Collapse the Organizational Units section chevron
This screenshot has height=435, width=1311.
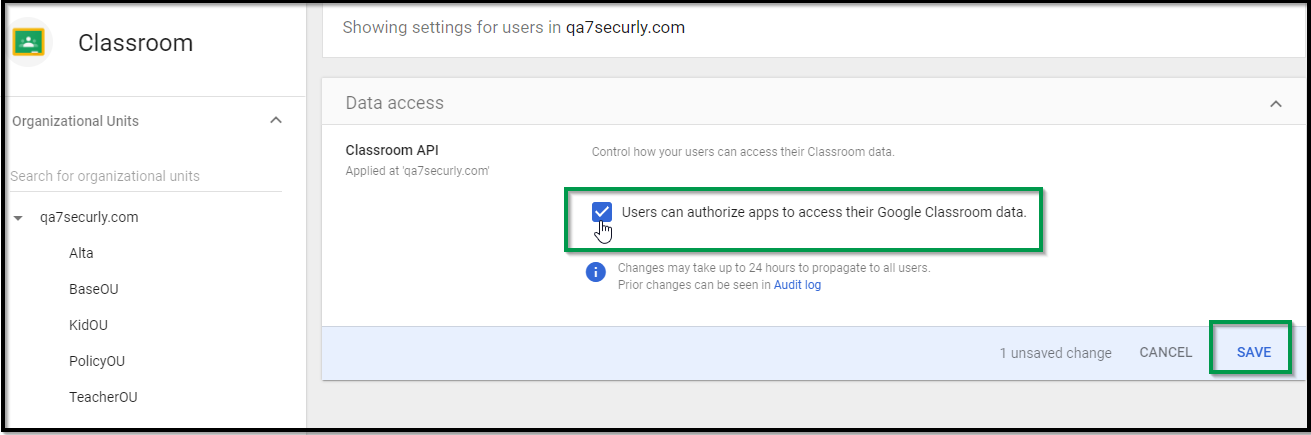click(x=277, y=121)
